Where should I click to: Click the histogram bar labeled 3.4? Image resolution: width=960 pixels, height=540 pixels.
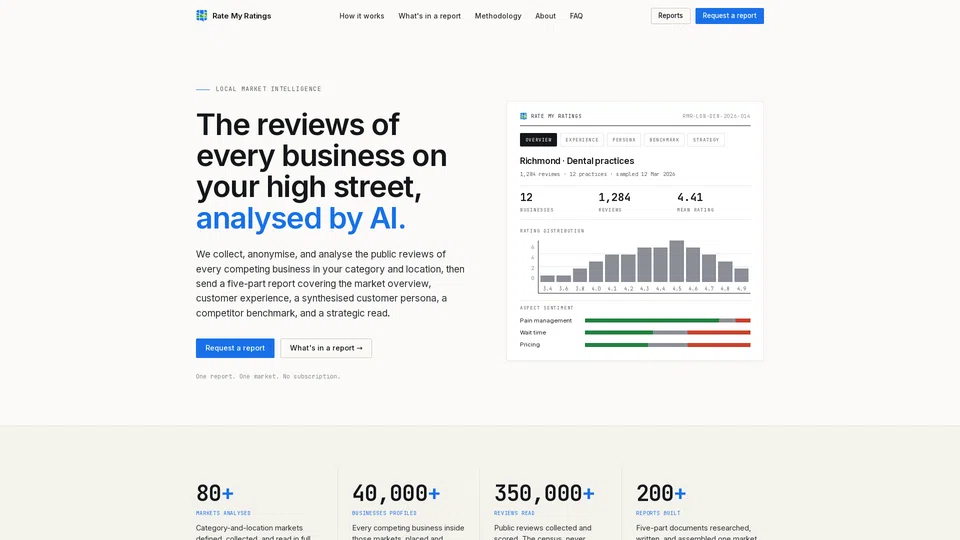coord(547,279)
